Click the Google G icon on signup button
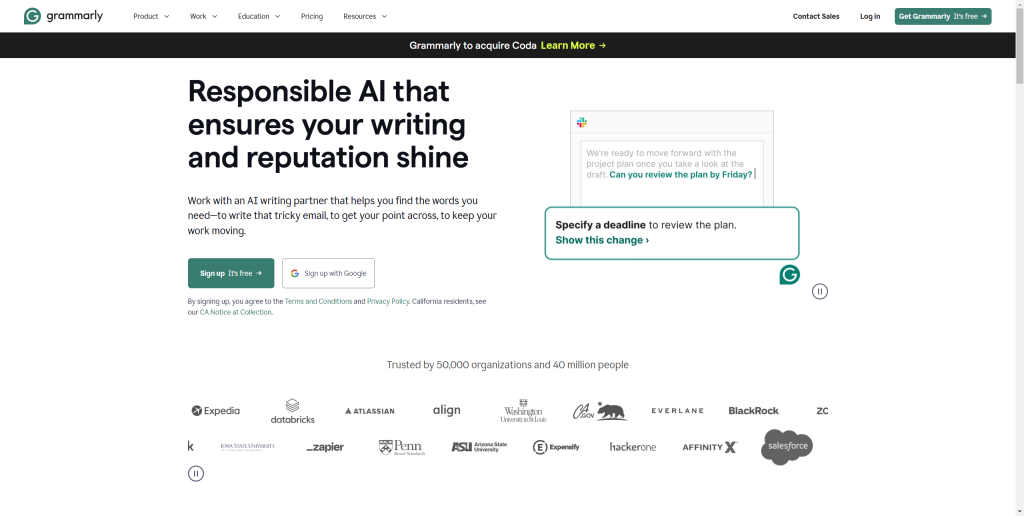 [x=295, y=273]
